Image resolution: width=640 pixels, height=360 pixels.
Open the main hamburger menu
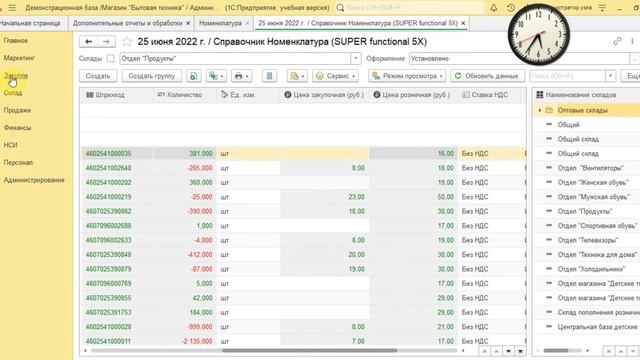[12, 8]
